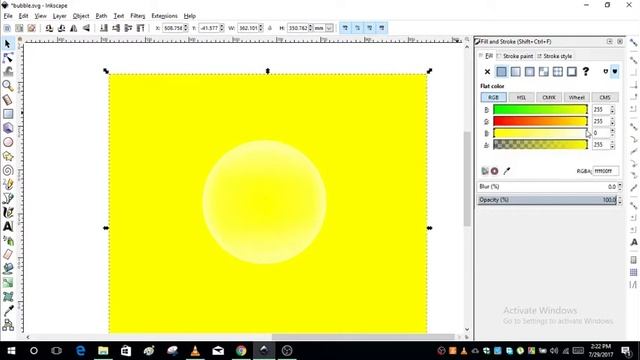The height and width of the screenshot is (360, 640).
Task: Open the Extensions menu
Action: pos(164,16)
